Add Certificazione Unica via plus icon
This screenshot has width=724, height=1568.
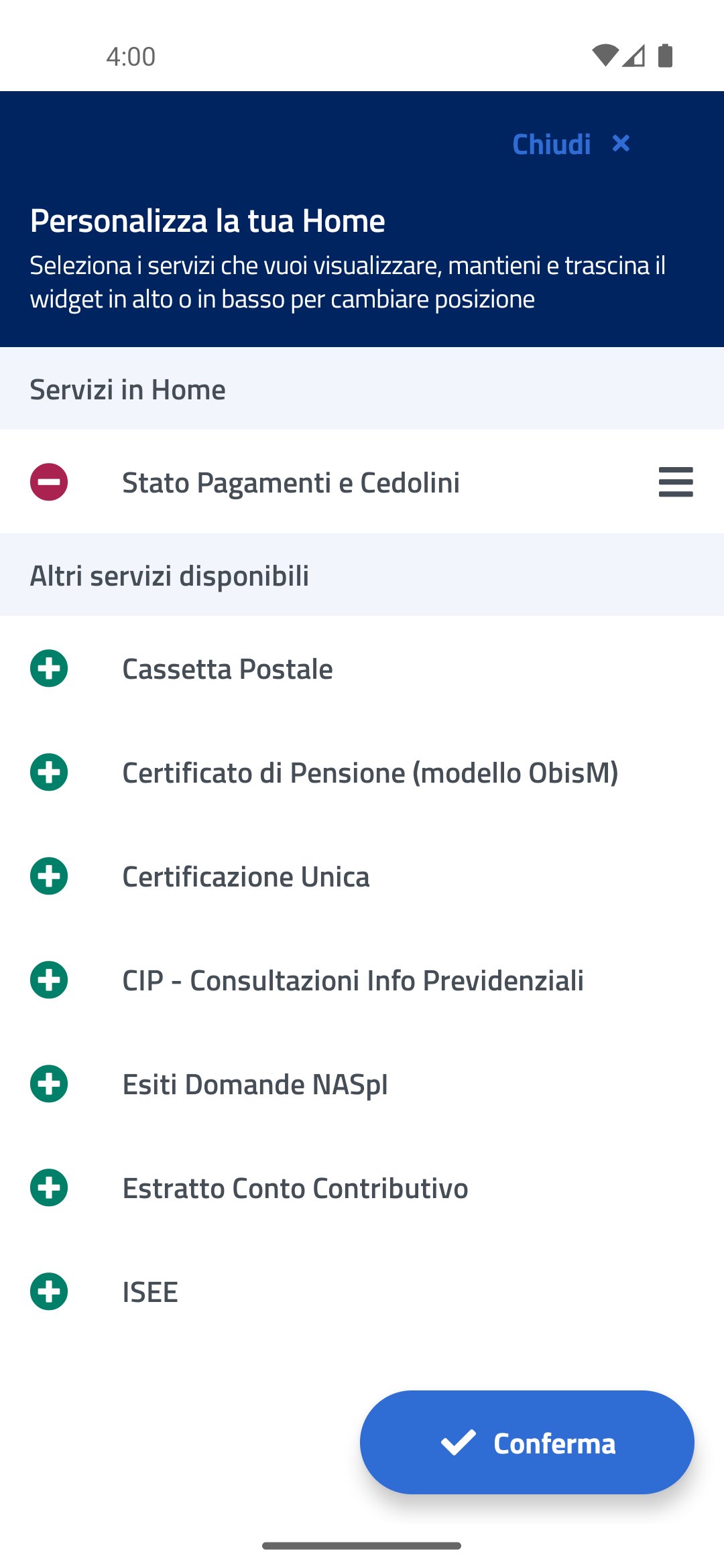pyautogui.click(x=49, y=876)
